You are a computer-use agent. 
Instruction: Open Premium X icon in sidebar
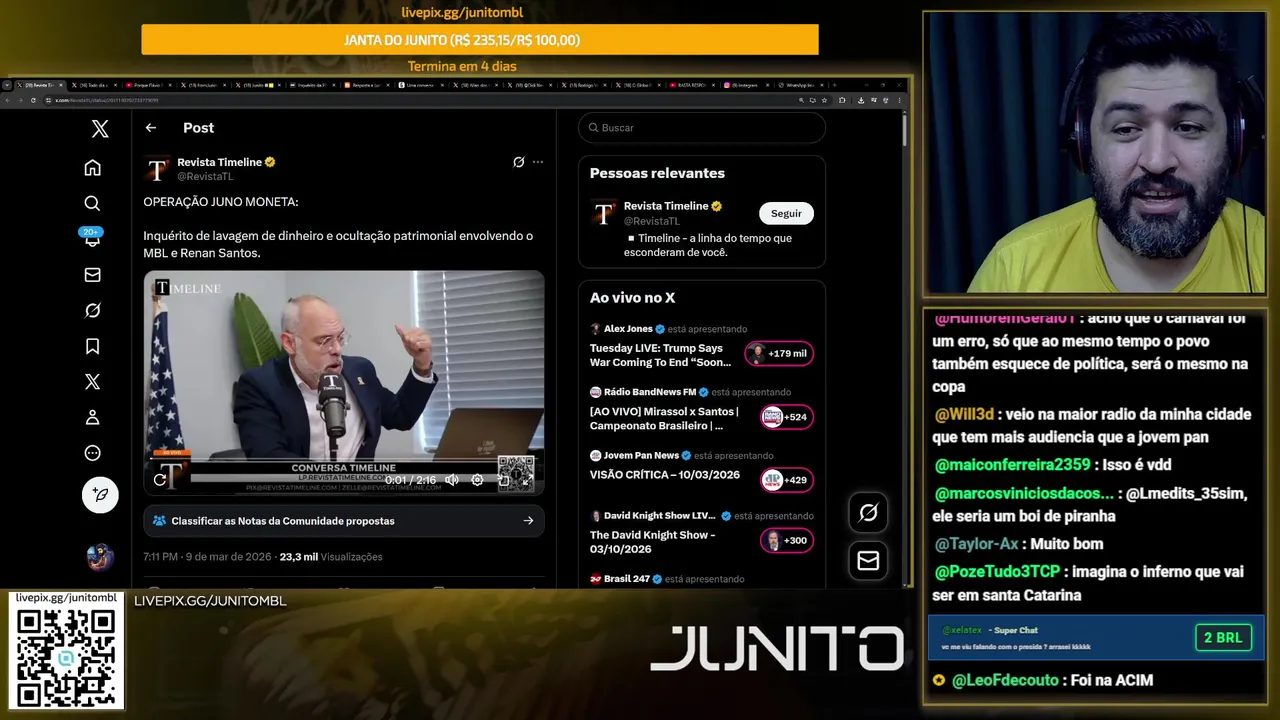coord(92,381)
